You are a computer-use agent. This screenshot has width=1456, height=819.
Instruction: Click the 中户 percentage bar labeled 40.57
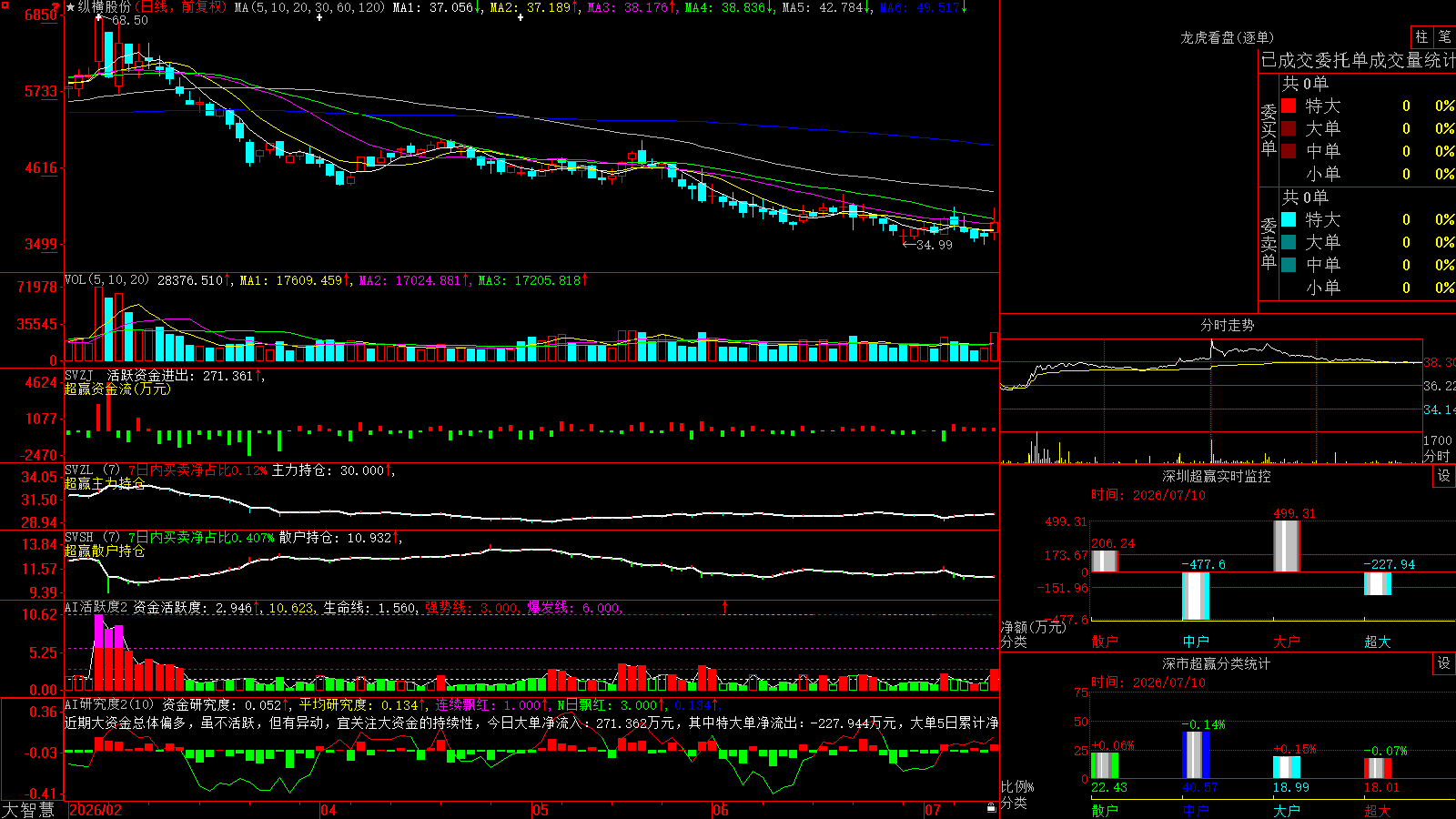tap(1196, 755)
